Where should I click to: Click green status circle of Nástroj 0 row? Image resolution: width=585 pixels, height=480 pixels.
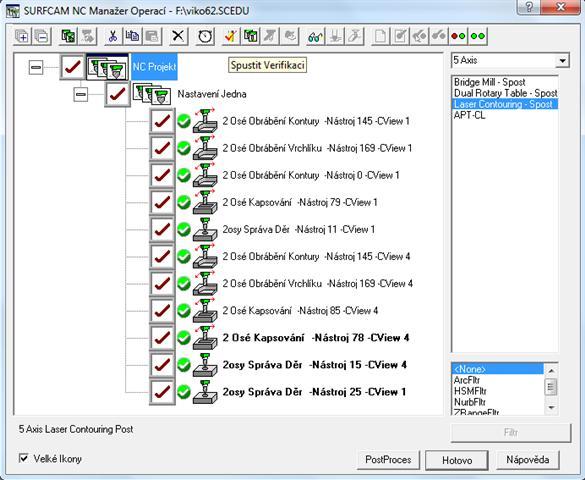184,175
